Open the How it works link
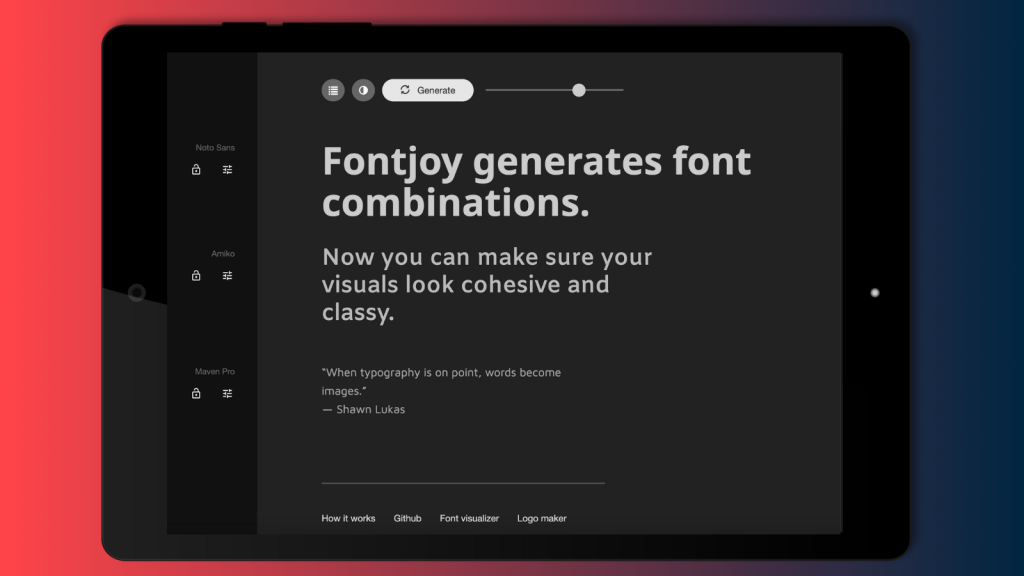This screenshot has width=1024, height=576. pos(348,519)
